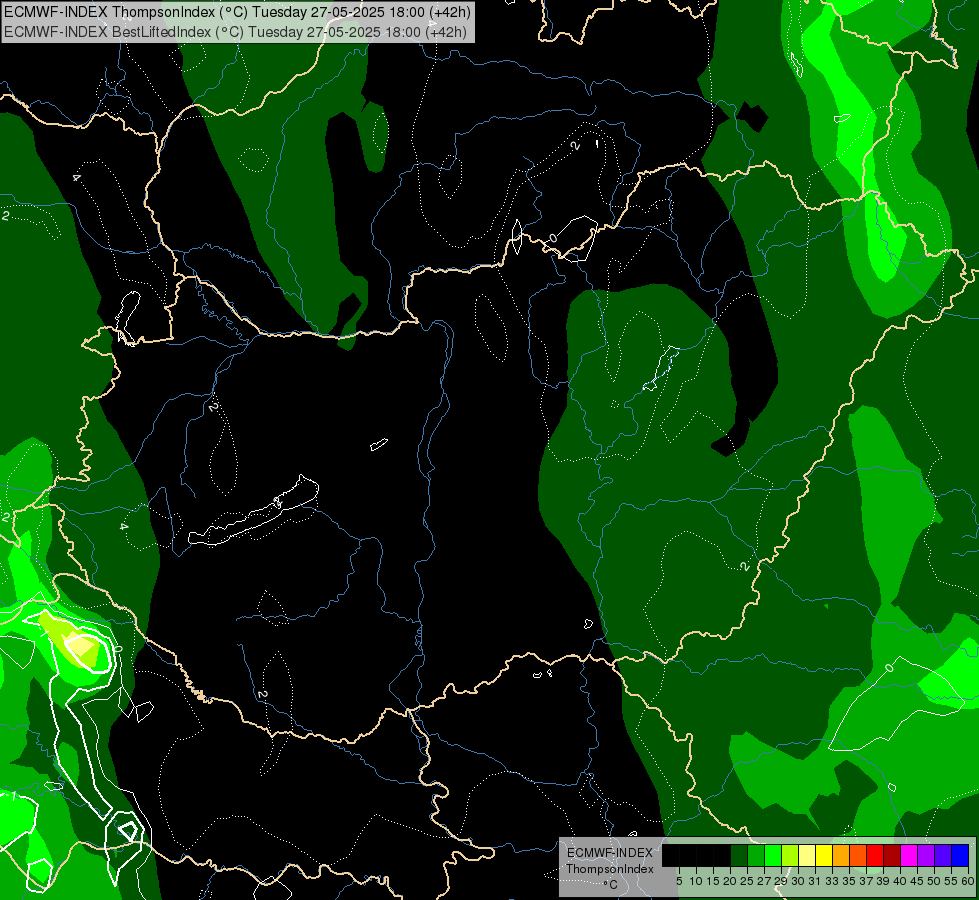
Task: Select the magenta 40–45 legend swatch
Action: pyautogui.click(x=909, y=856)
